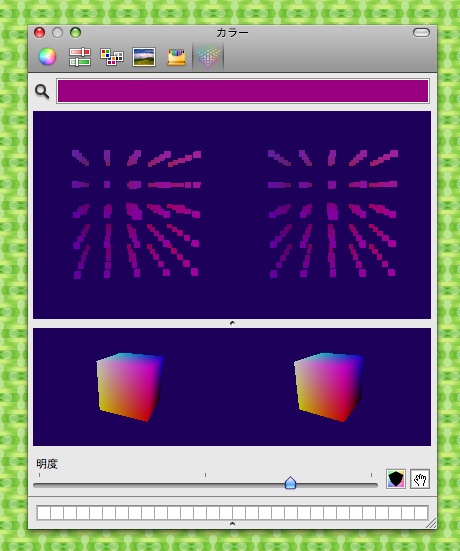Select the crayons picker
The width and height of the screenshot is (460, 551).
(176, 57)
